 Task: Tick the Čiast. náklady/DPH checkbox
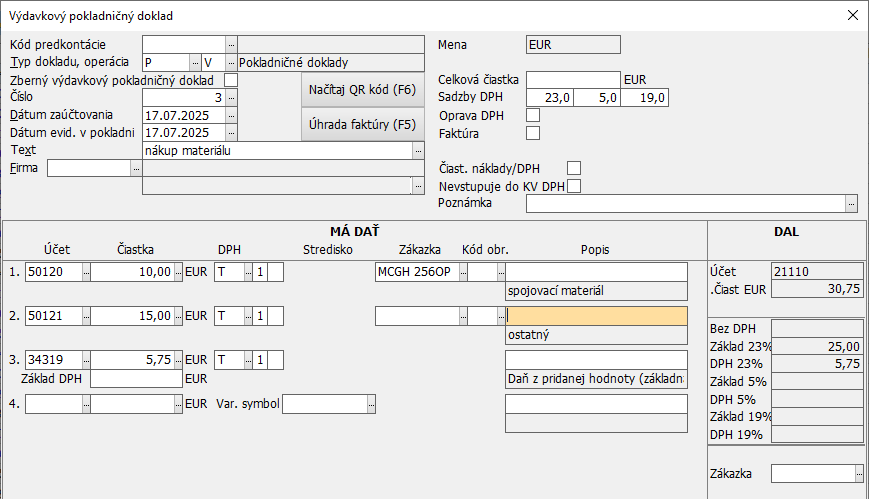(574, 168)
